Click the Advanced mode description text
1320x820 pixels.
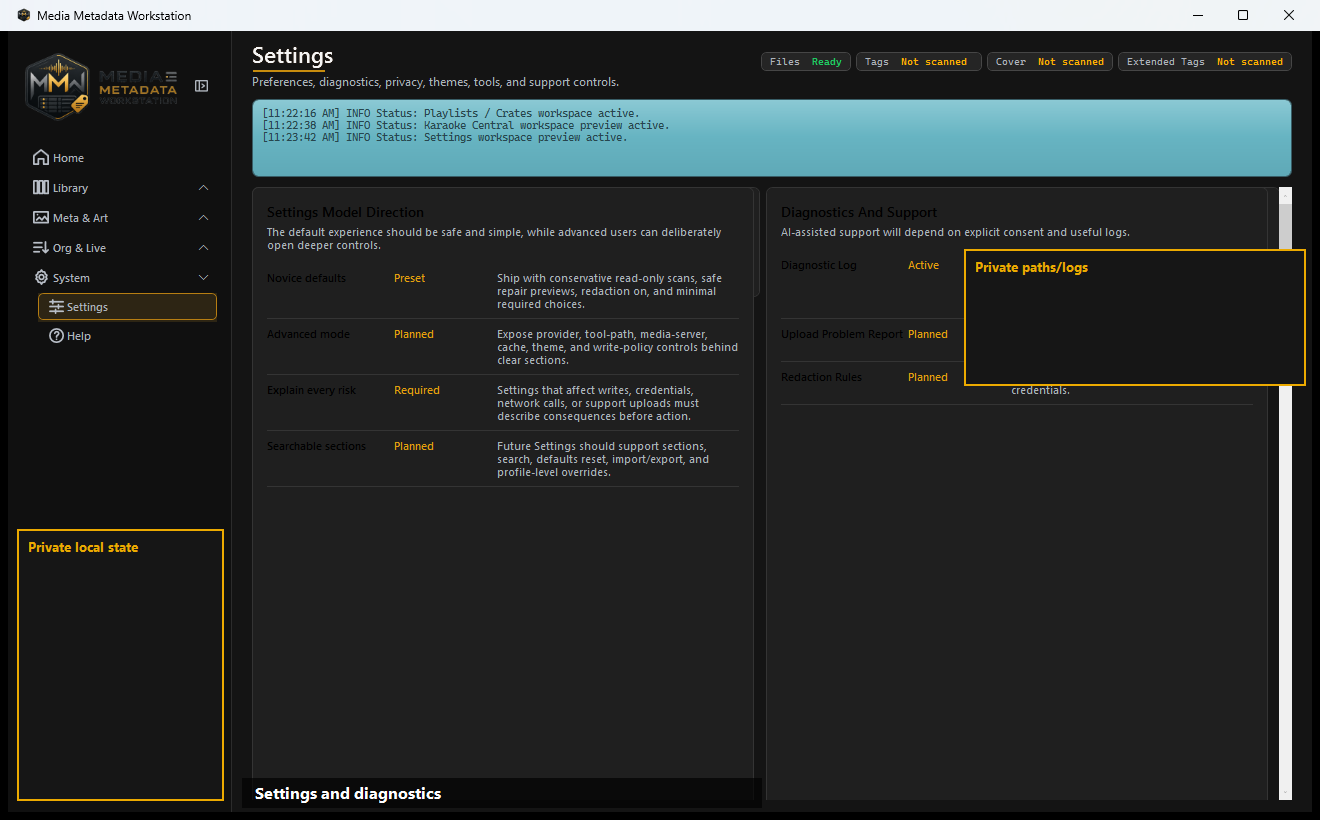coord(617,347)
